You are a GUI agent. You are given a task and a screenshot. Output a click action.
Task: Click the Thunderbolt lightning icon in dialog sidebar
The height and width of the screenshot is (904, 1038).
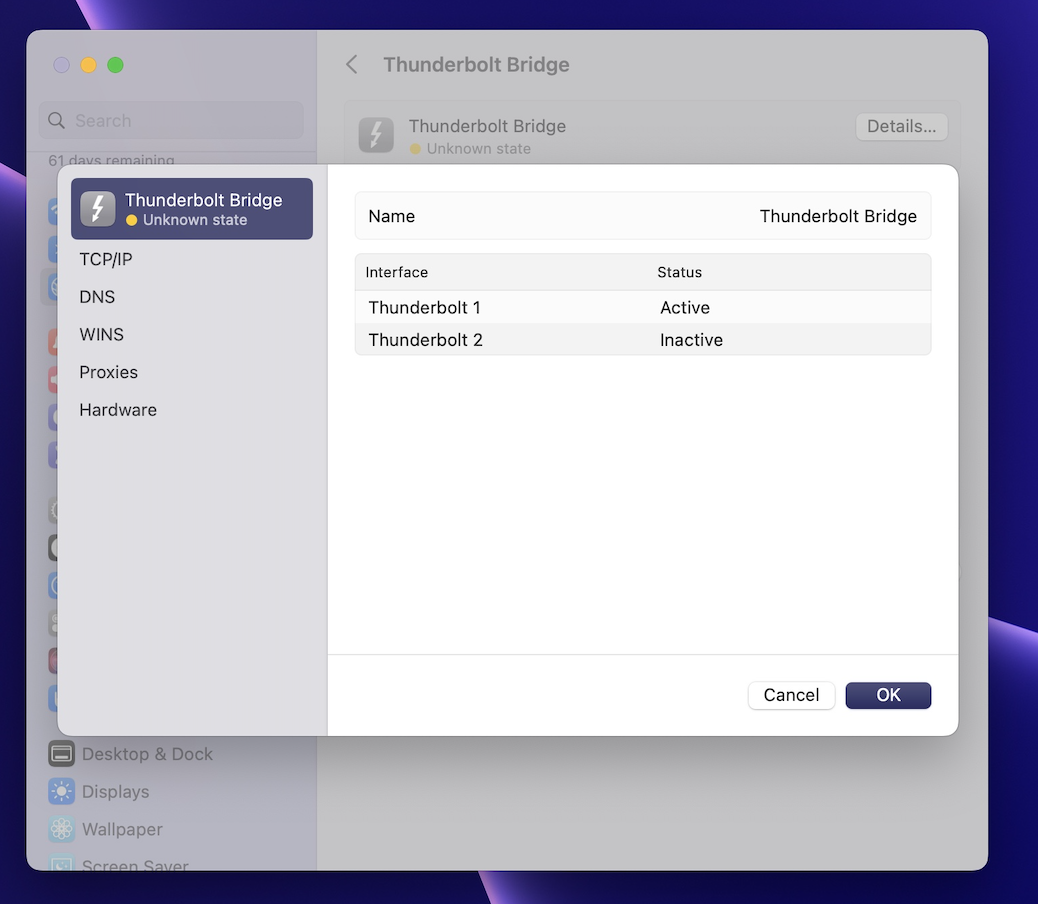pyautogui.click(x=98, y=208)
